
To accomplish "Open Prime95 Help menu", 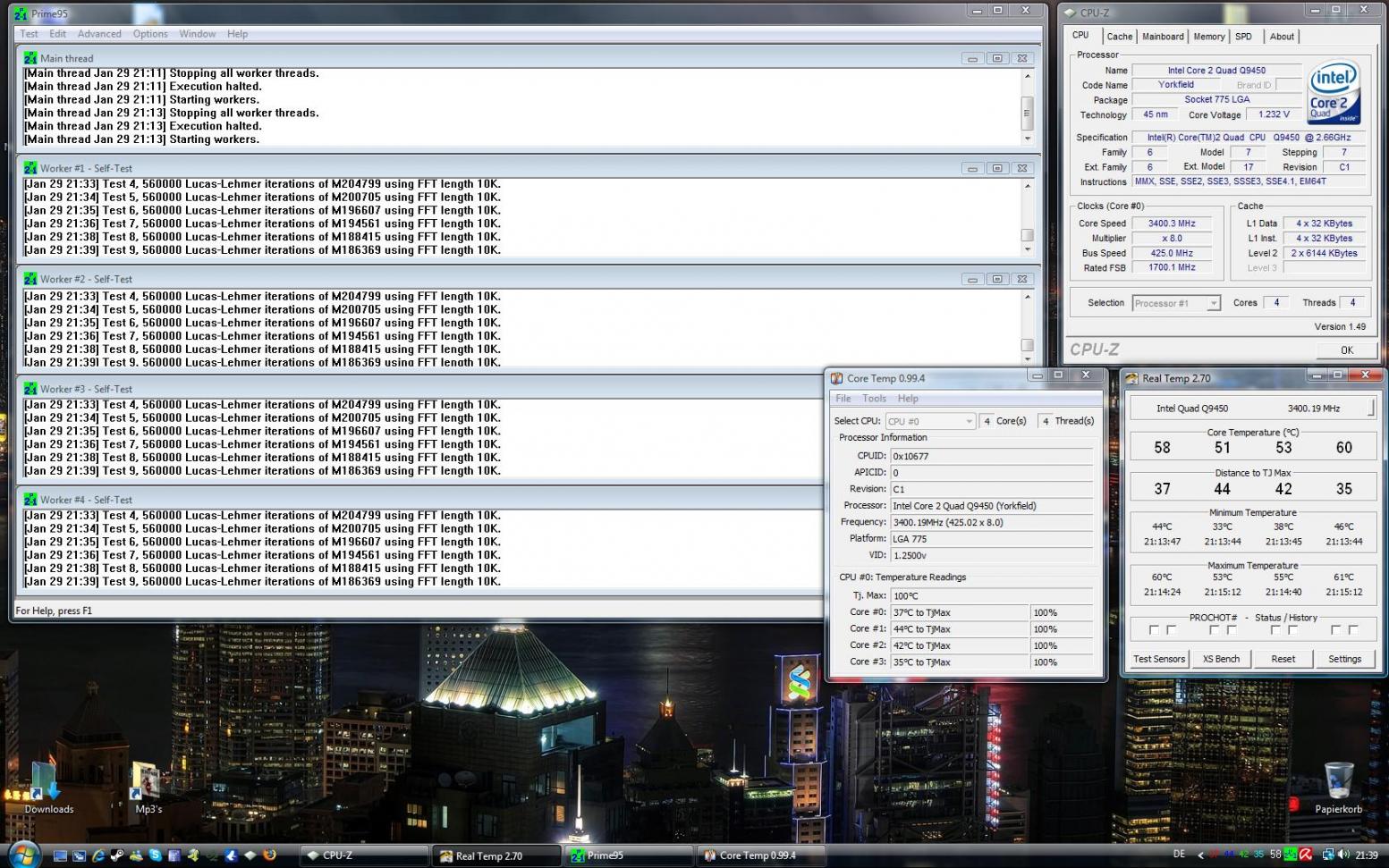I will [237, 34].
